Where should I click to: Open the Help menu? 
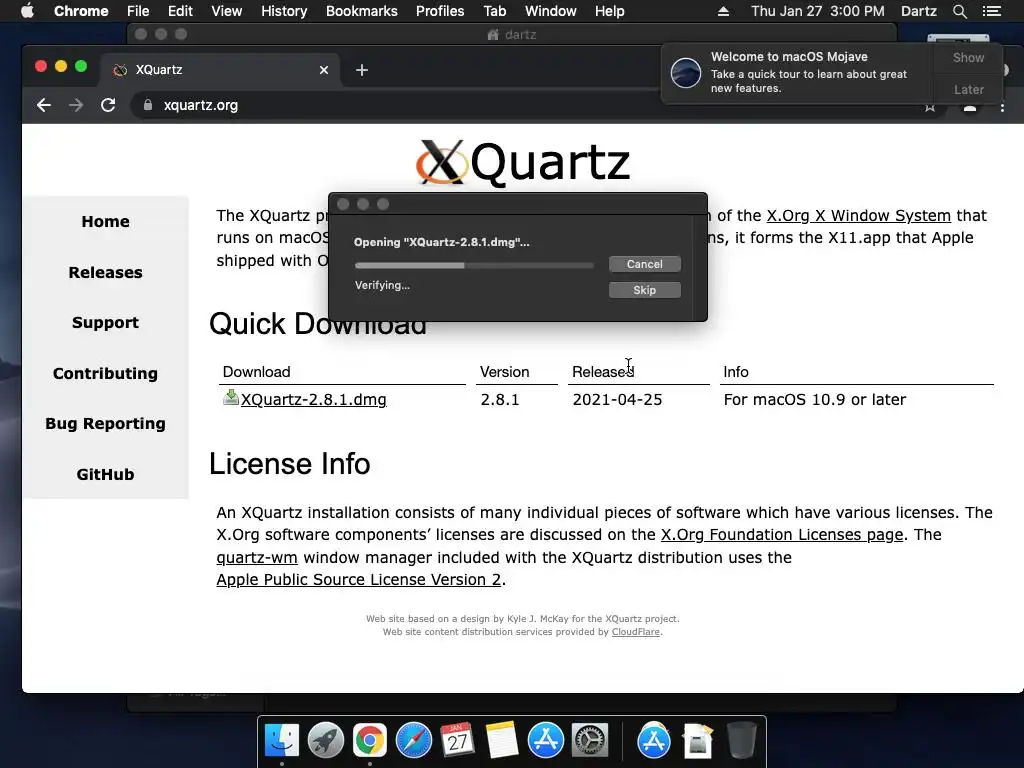tap(609, 11)
